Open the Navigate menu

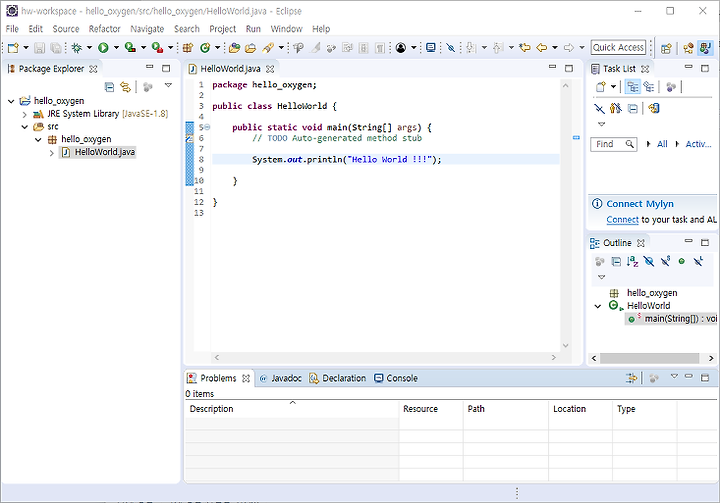coord(147,29)
